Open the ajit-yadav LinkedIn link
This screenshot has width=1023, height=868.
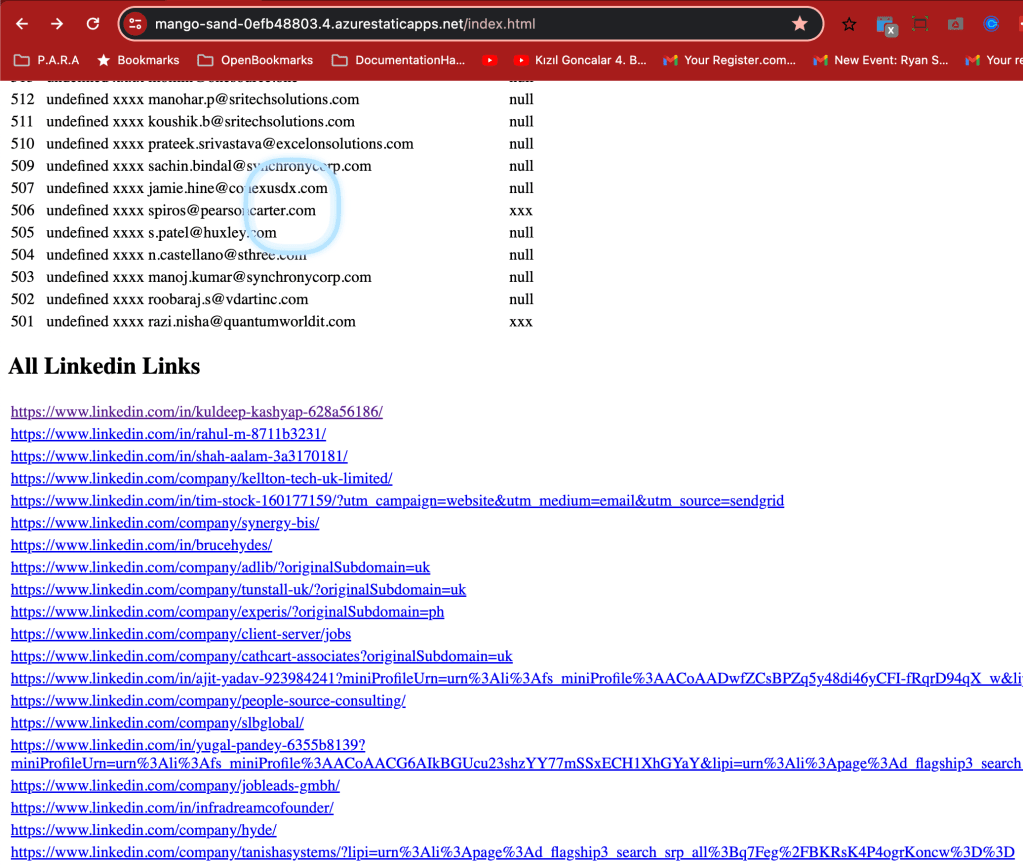point(516,678)
